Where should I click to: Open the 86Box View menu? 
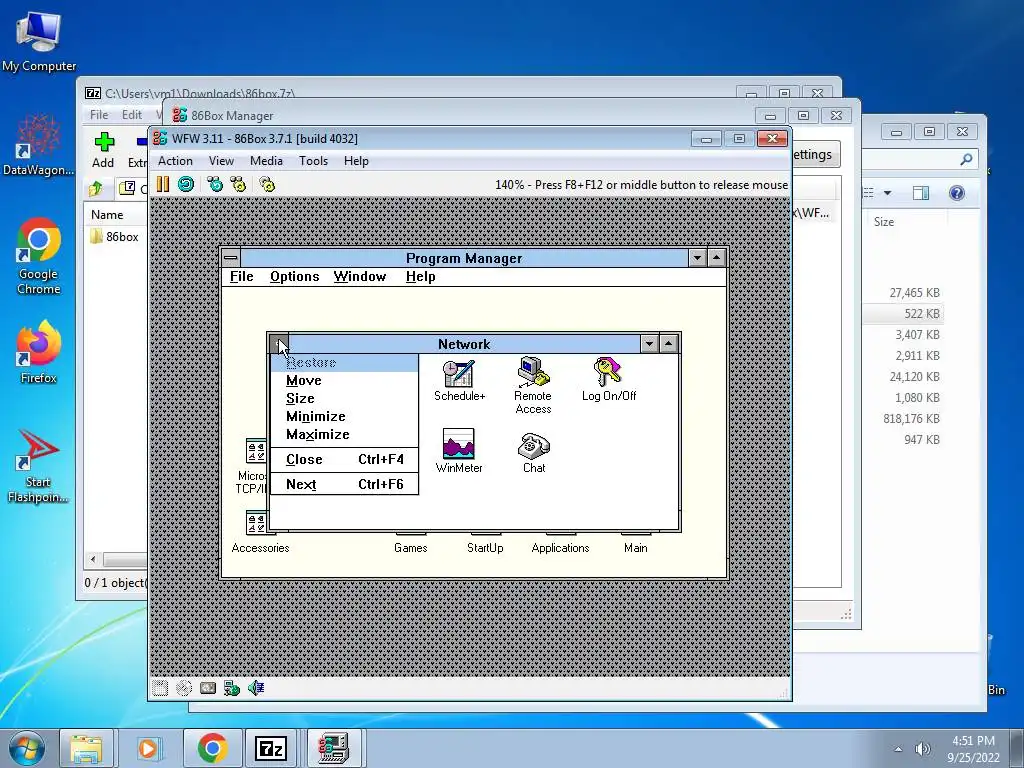point(221,161)
